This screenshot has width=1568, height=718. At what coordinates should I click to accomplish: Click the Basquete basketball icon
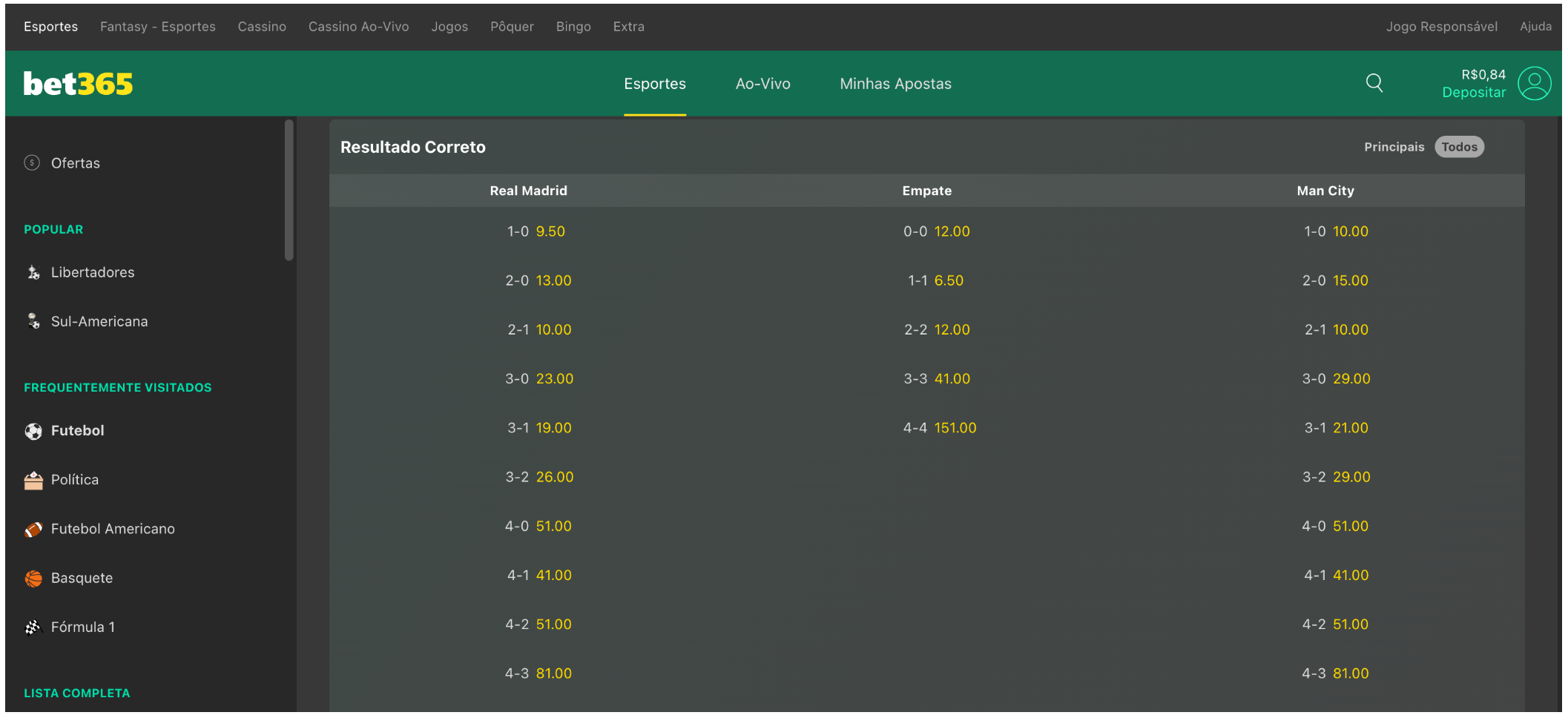coord(33,579)
